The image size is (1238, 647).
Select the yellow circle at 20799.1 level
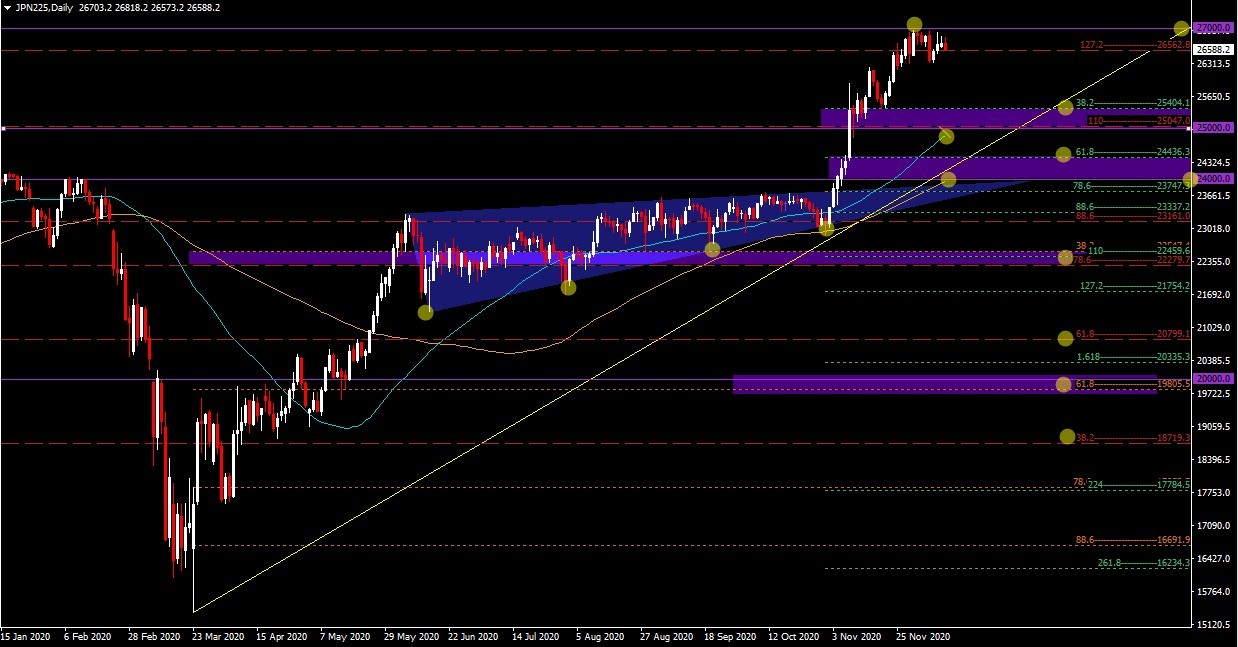(1065, 339)
